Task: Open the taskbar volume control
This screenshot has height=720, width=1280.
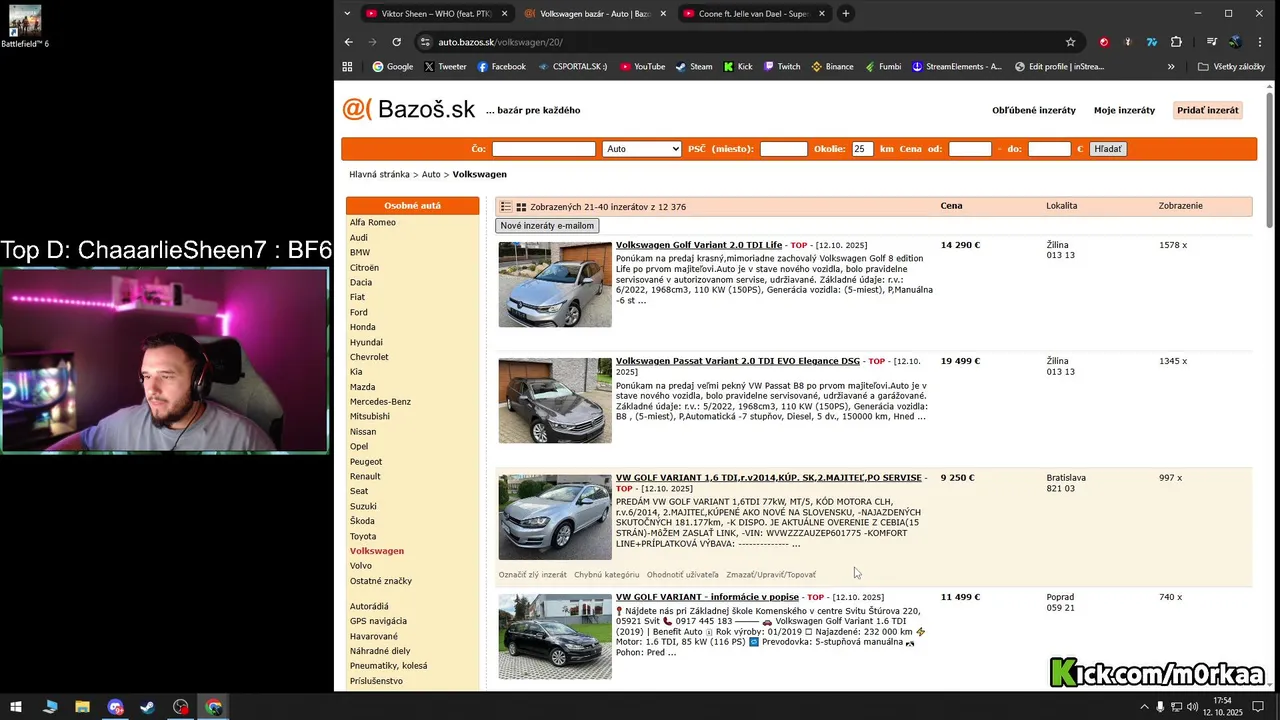Action: pyautogui.click(x=1192, y=707)
